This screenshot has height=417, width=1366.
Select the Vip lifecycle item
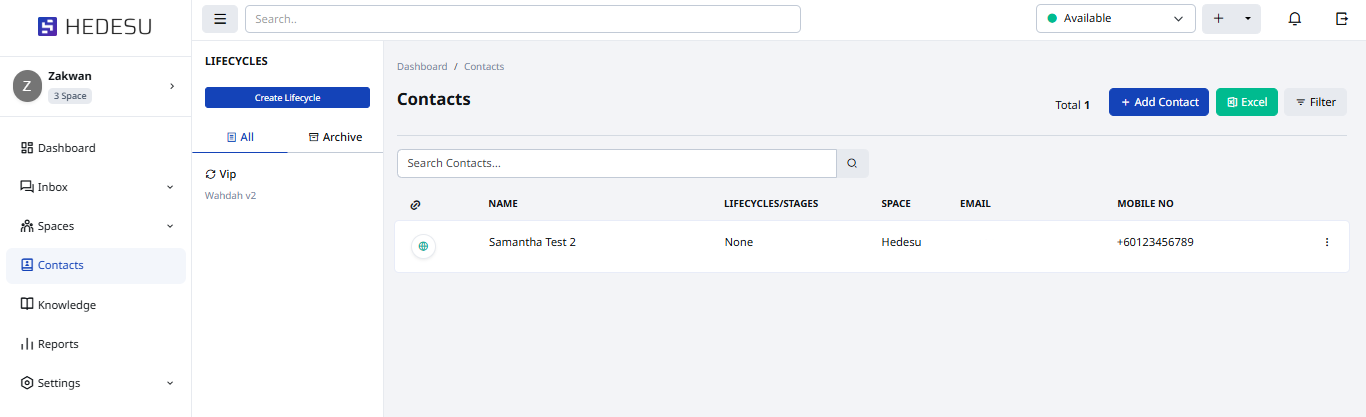(x=227, y=174)
